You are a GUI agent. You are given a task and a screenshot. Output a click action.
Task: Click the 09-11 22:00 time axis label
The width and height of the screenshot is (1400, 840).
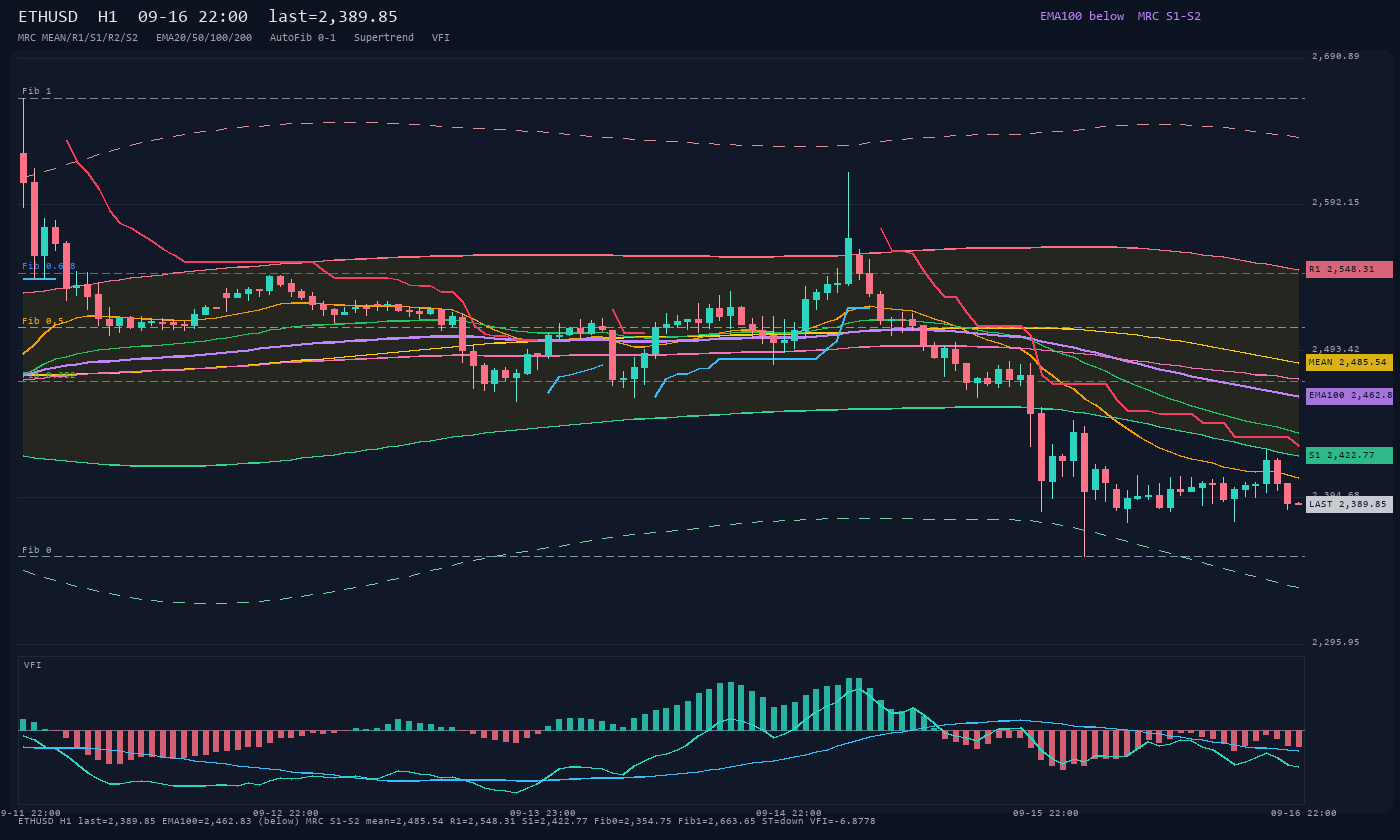tap(30, 813)
